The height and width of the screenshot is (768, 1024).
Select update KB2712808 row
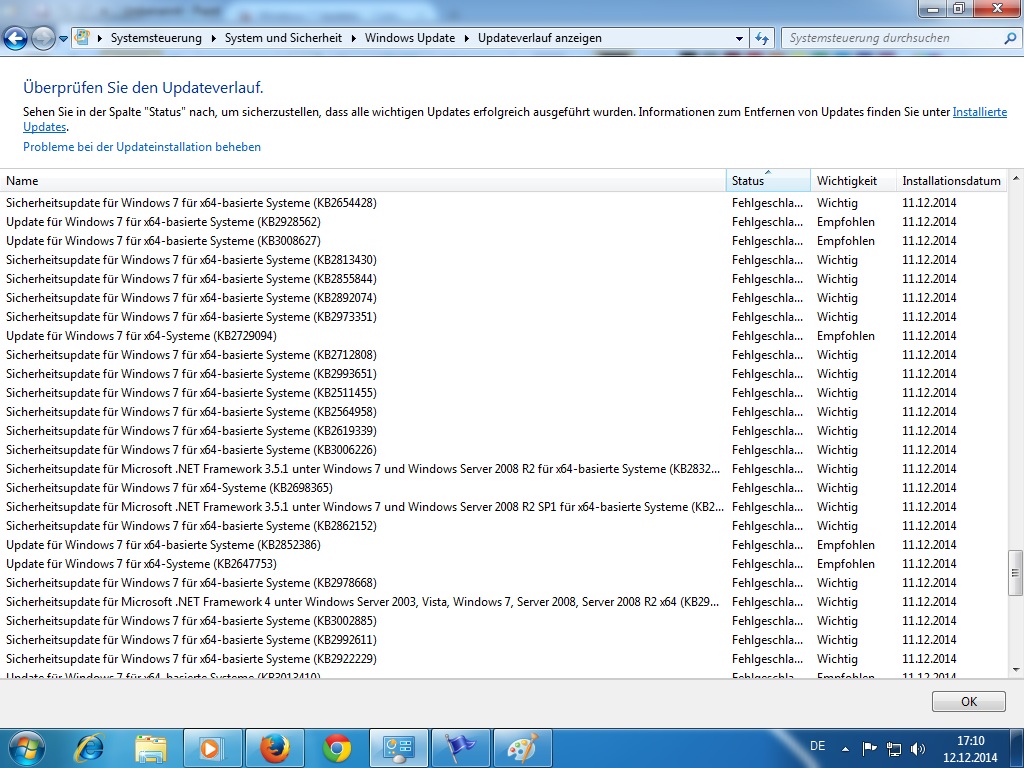[x=504, y=355]
